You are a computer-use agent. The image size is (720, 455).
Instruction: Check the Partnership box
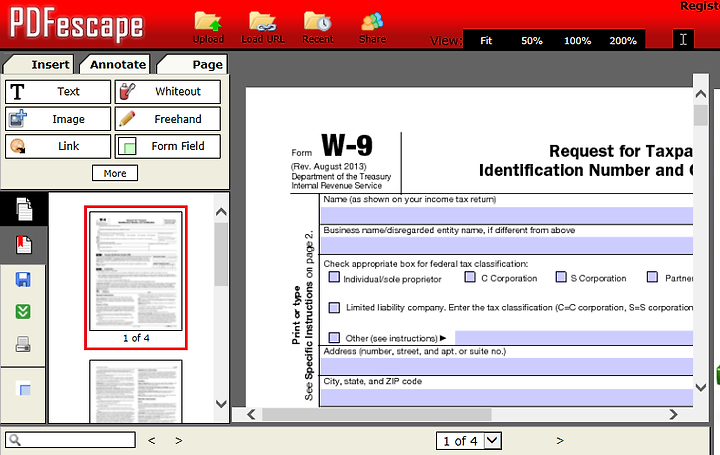[652, 277]
